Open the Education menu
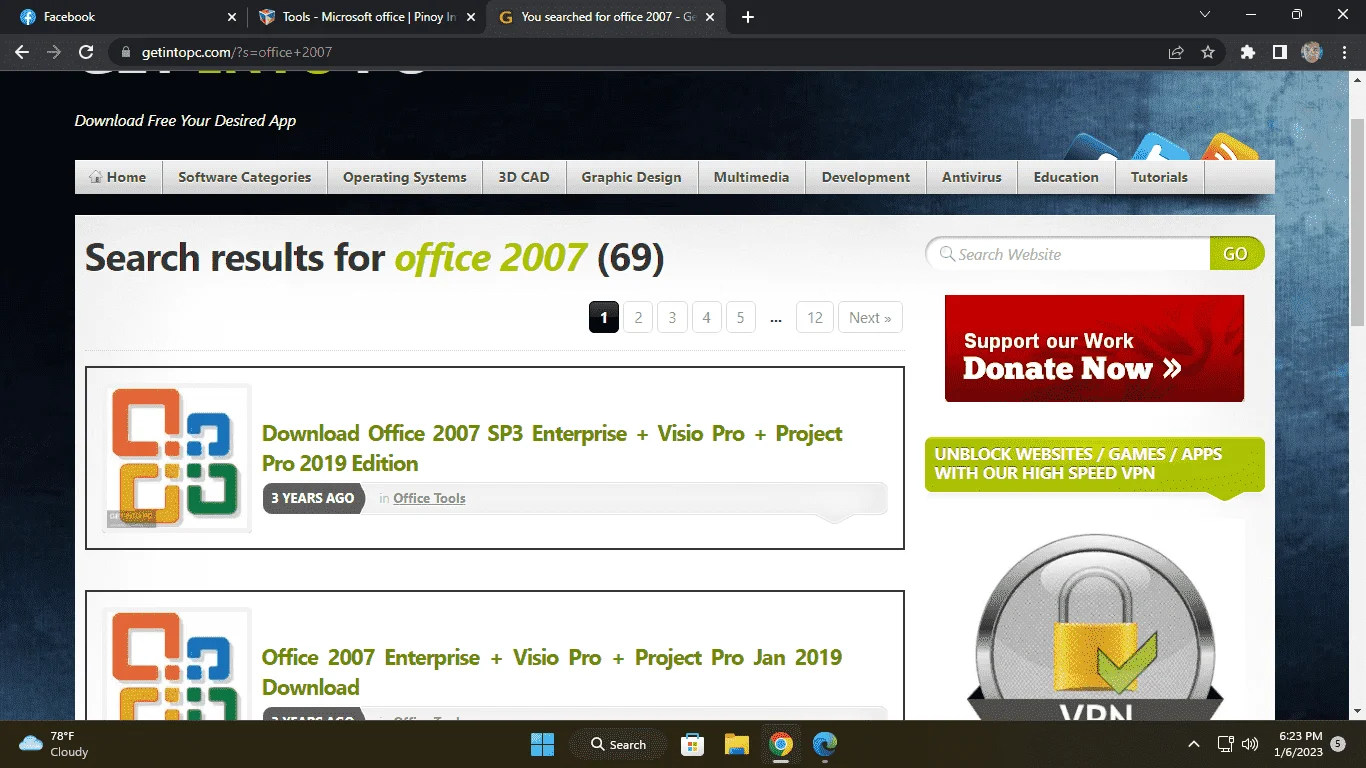The image size is (1366, 768). [1066, 177]
